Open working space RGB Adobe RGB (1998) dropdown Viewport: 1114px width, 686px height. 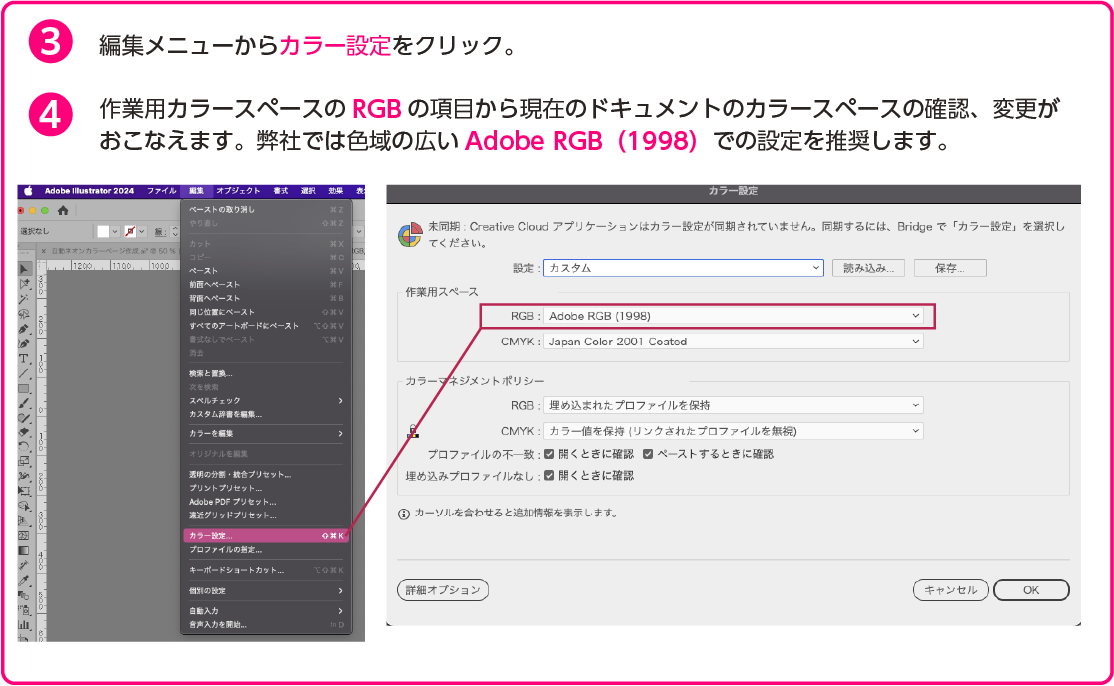(x=733, y=316)
